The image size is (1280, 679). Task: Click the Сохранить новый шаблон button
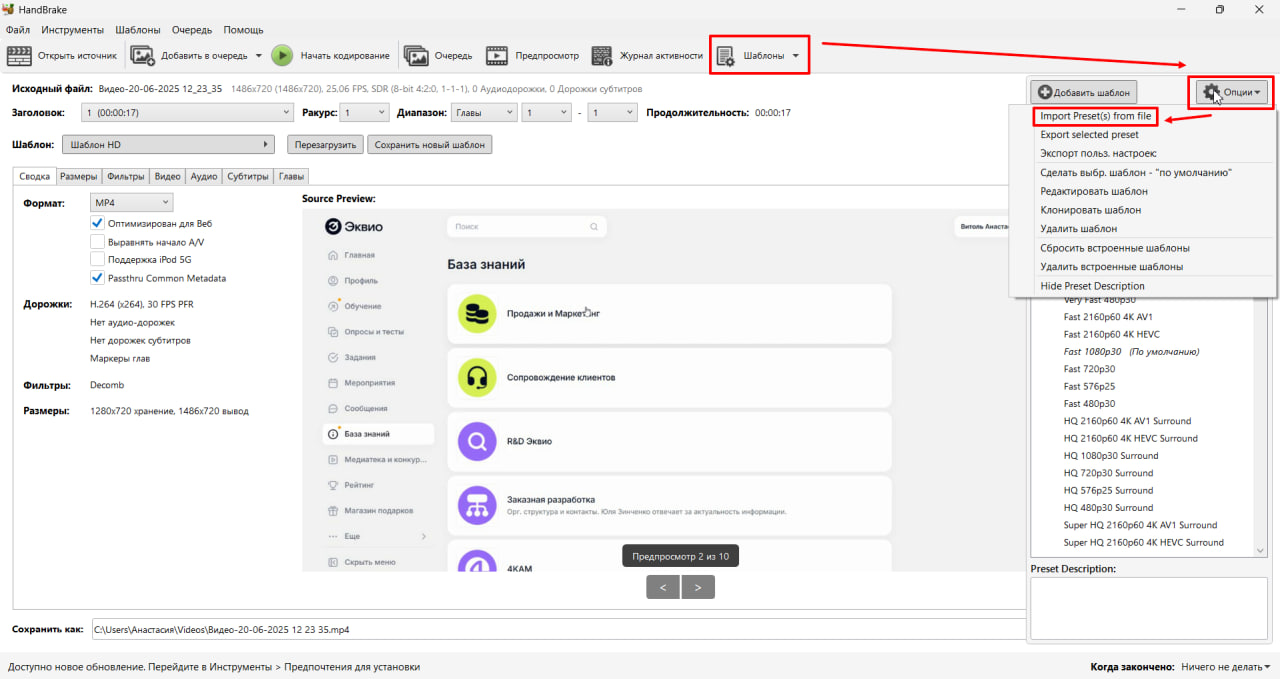point(429,145)
